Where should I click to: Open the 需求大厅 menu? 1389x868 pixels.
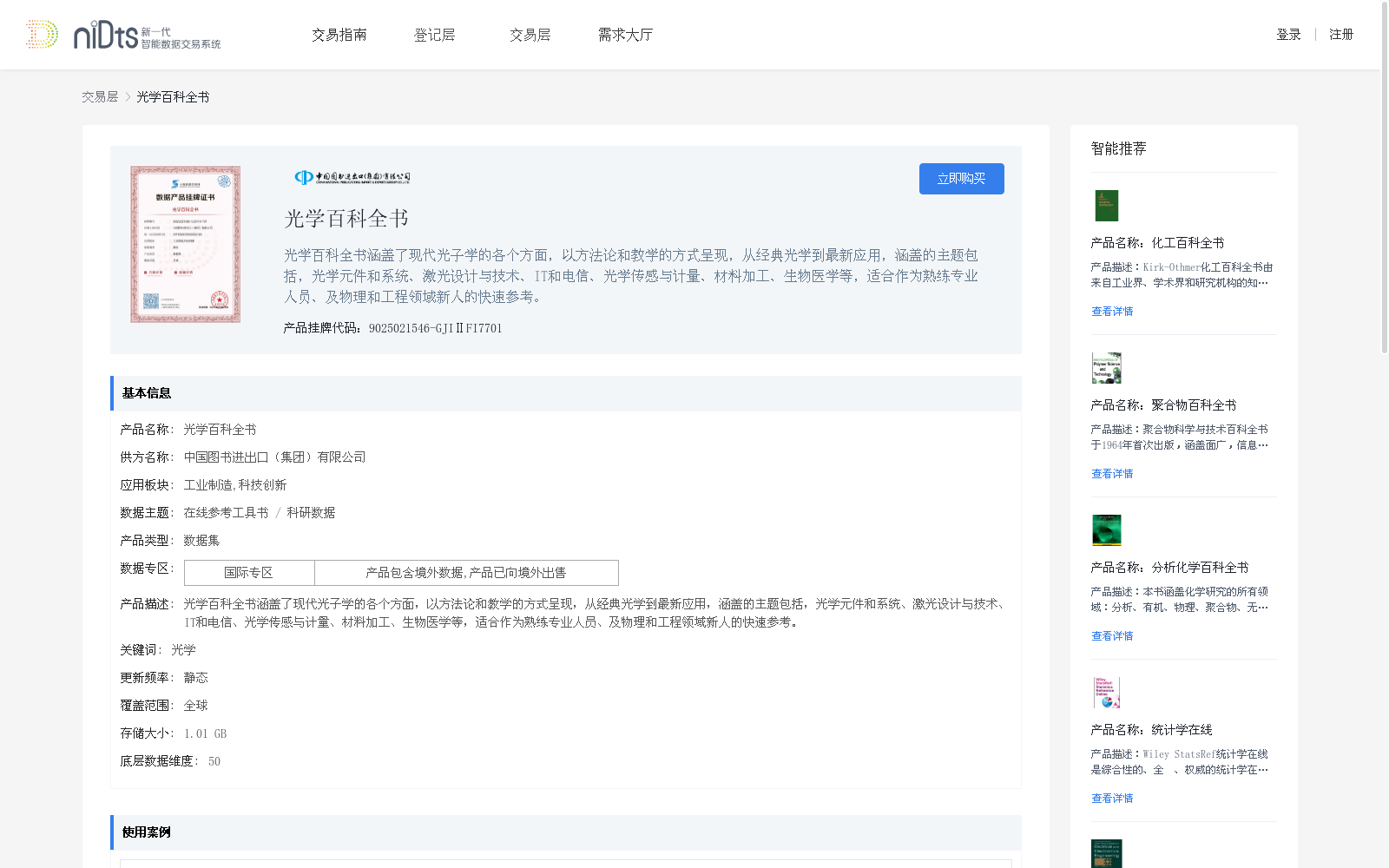[x=626, y=35]
